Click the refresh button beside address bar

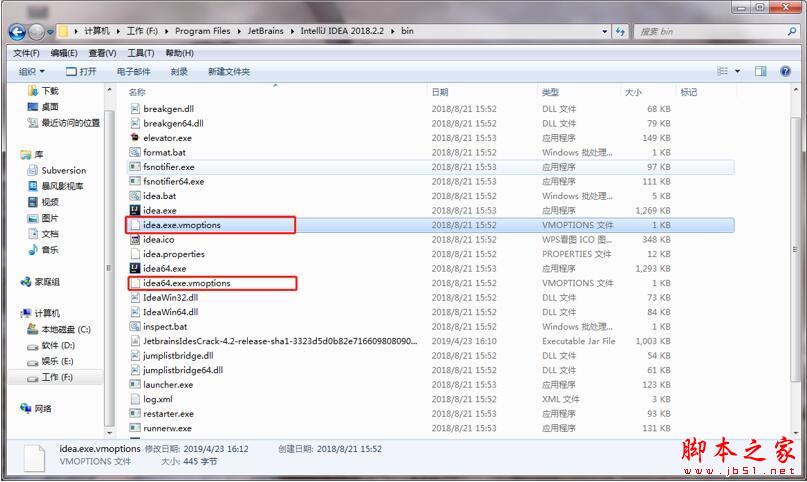click(x=620, y=31)
